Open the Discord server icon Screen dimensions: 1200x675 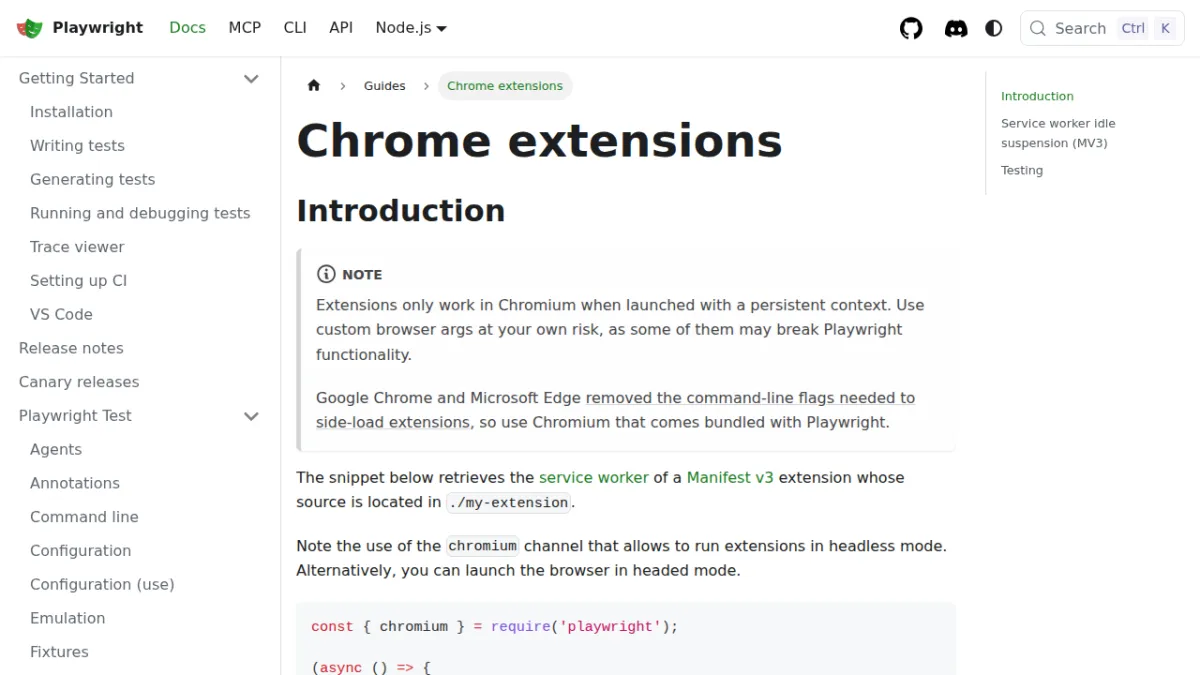click(x=956, y=28)
